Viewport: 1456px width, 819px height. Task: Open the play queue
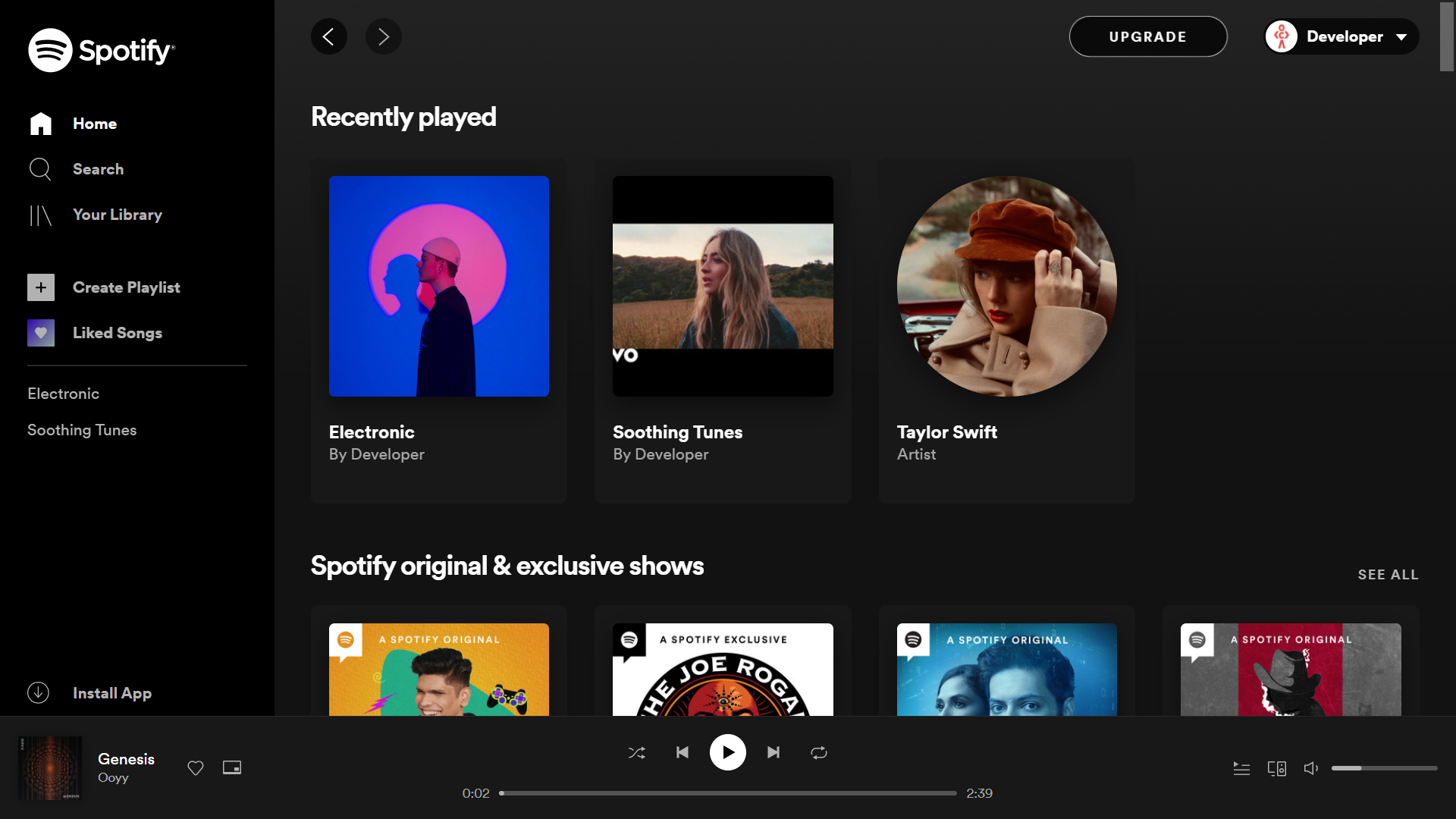(1241, 769)
